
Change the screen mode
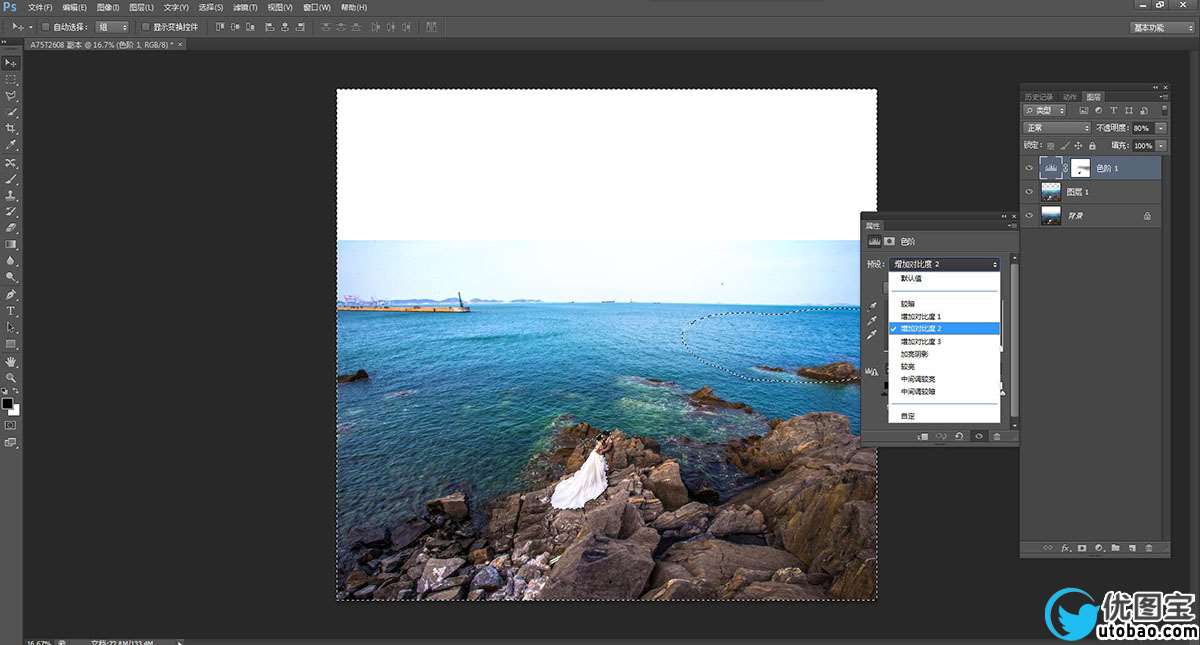11,442
